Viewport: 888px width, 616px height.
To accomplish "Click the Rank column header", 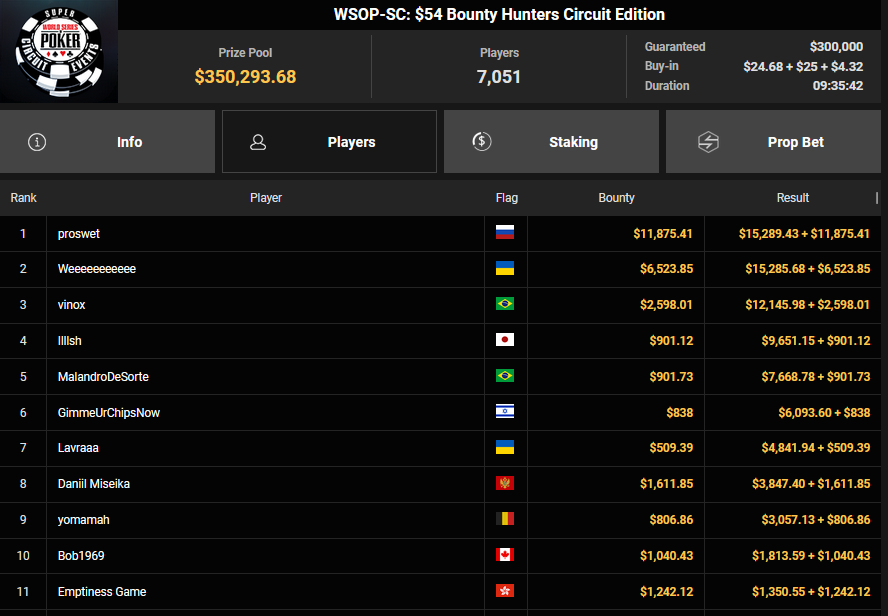I will coord(23,198).
